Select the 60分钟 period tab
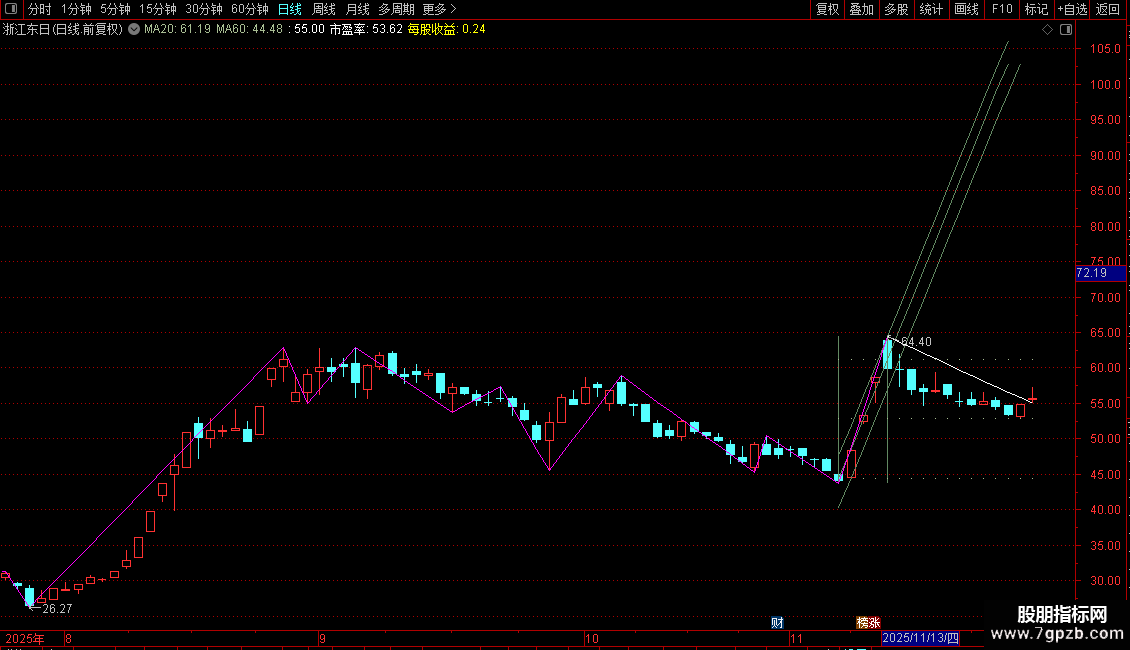The height and width of the screenshot is (650, 1130). [x=249, y=9]
